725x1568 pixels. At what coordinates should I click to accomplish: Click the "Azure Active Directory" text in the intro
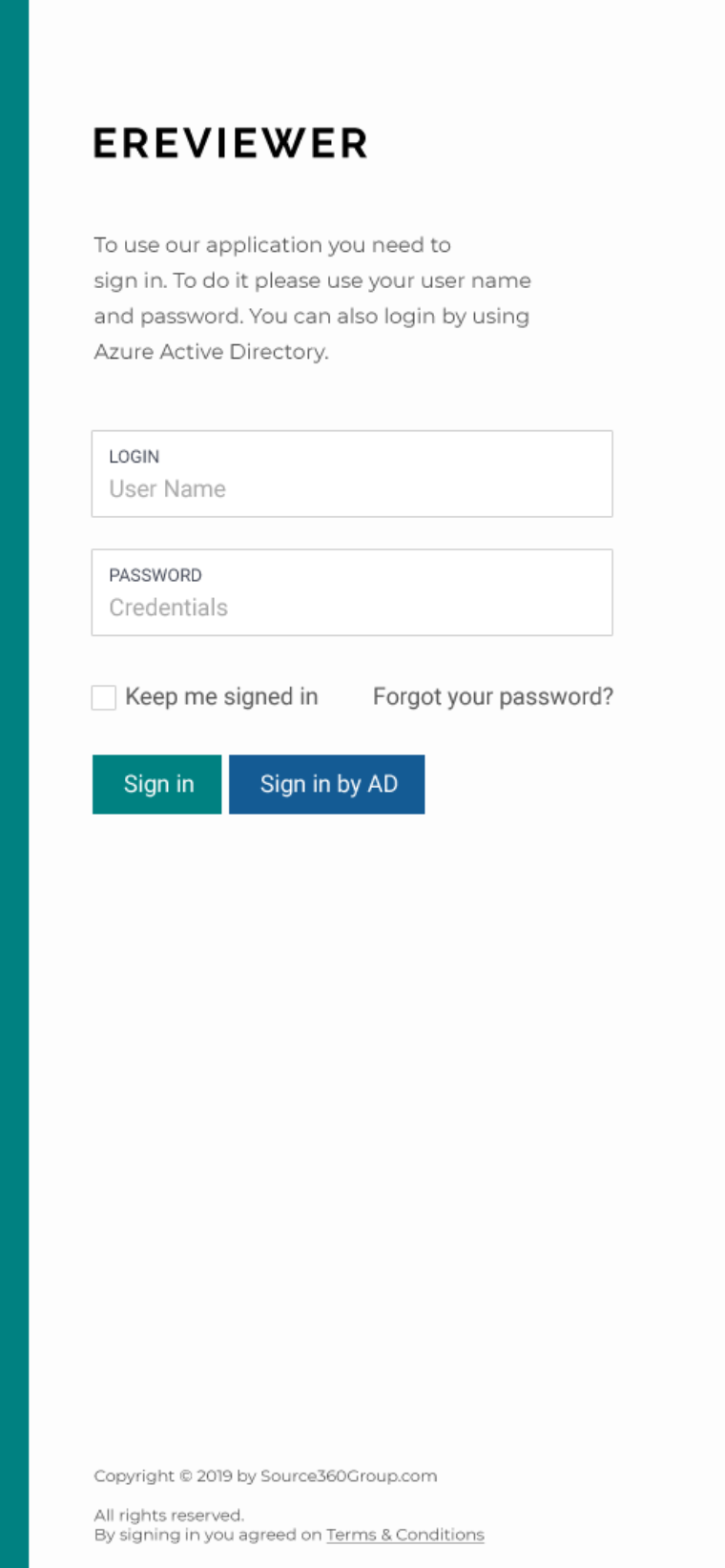coord(211,352)
